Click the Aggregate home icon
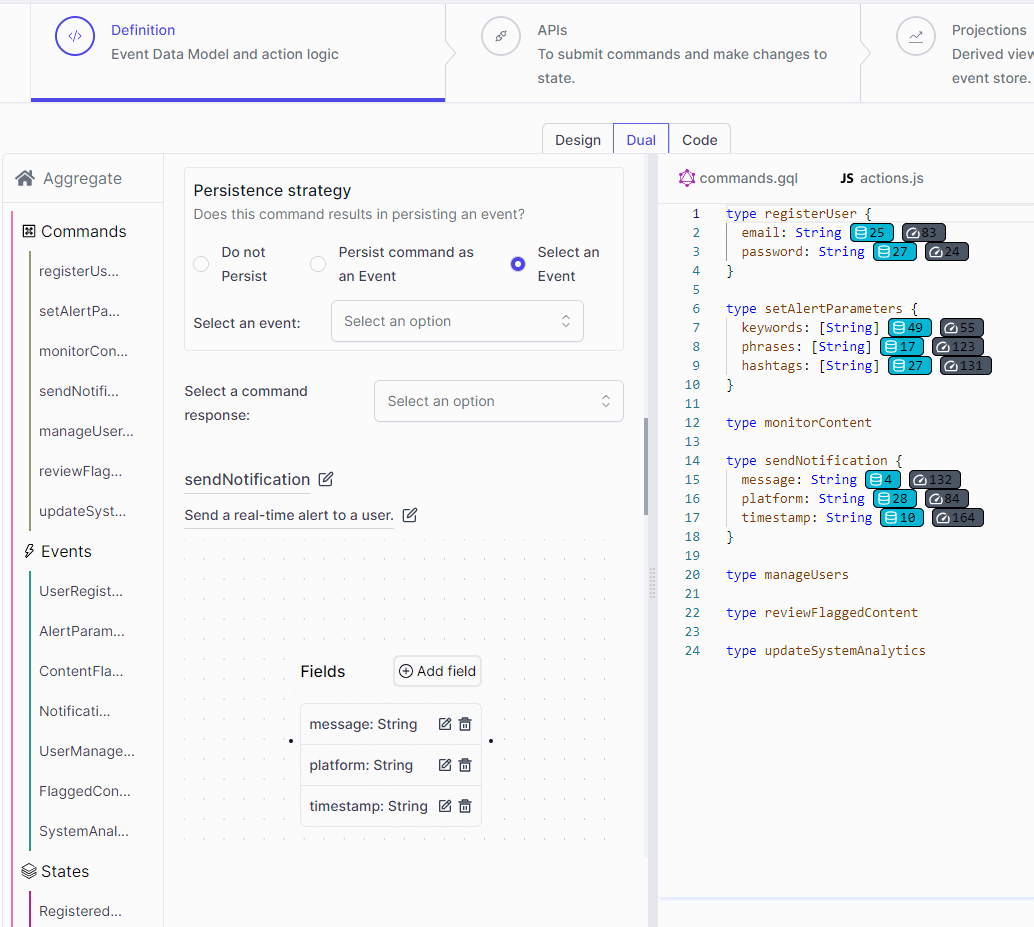 pos(25,179)
